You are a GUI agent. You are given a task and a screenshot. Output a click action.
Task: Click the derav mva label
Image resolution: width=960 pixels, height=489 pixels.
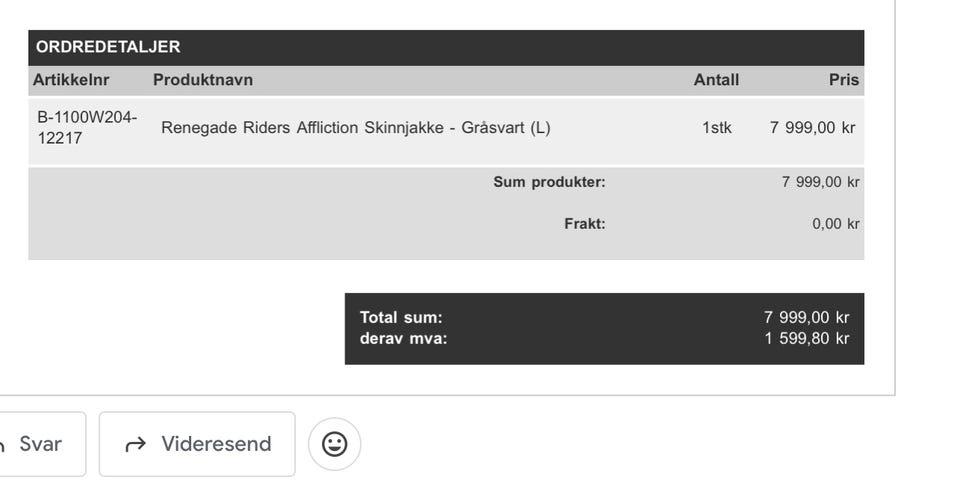tap(403, 339)
